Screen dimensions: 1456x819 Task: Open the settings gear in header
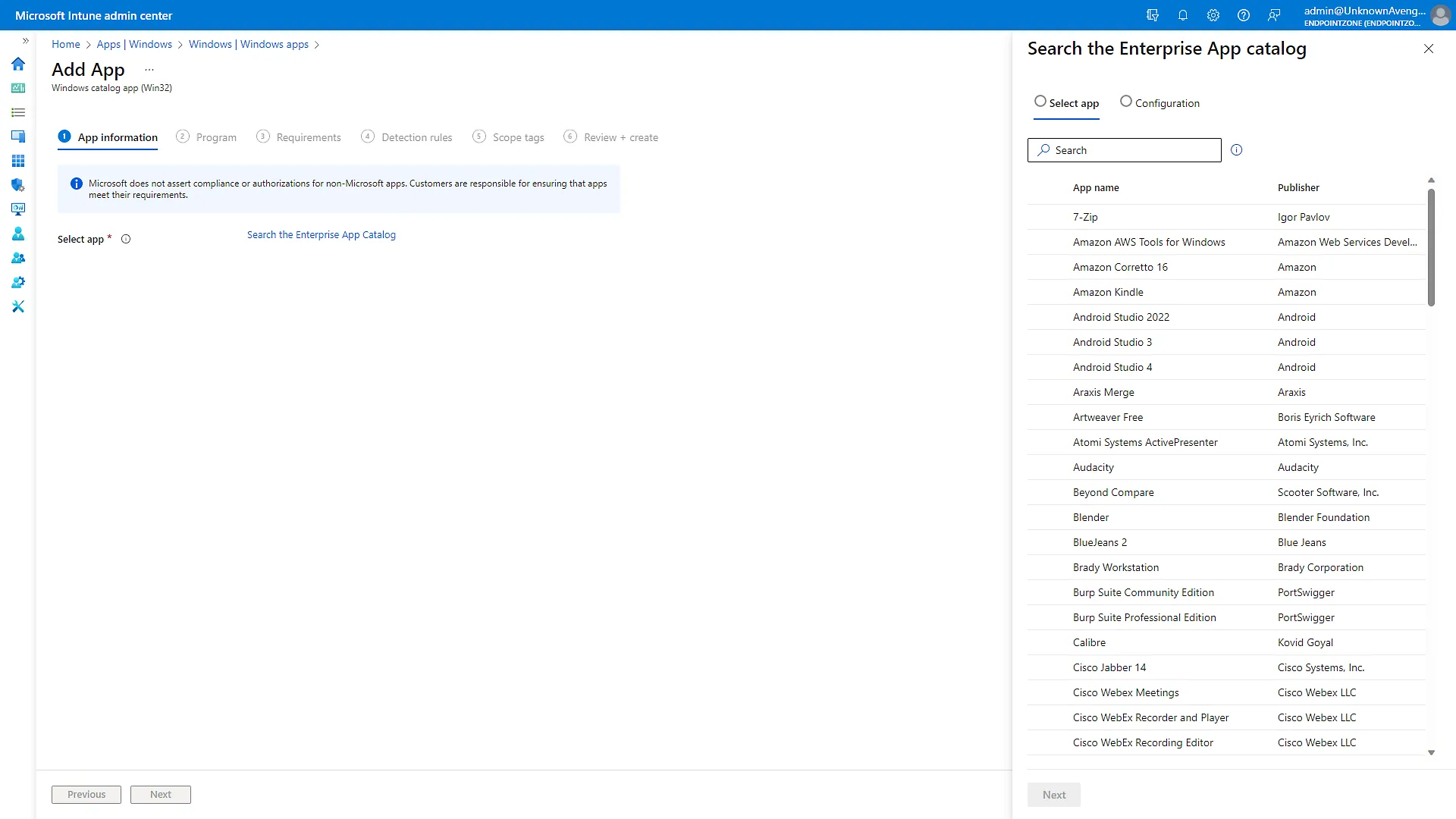click(x=1213, y=15)
